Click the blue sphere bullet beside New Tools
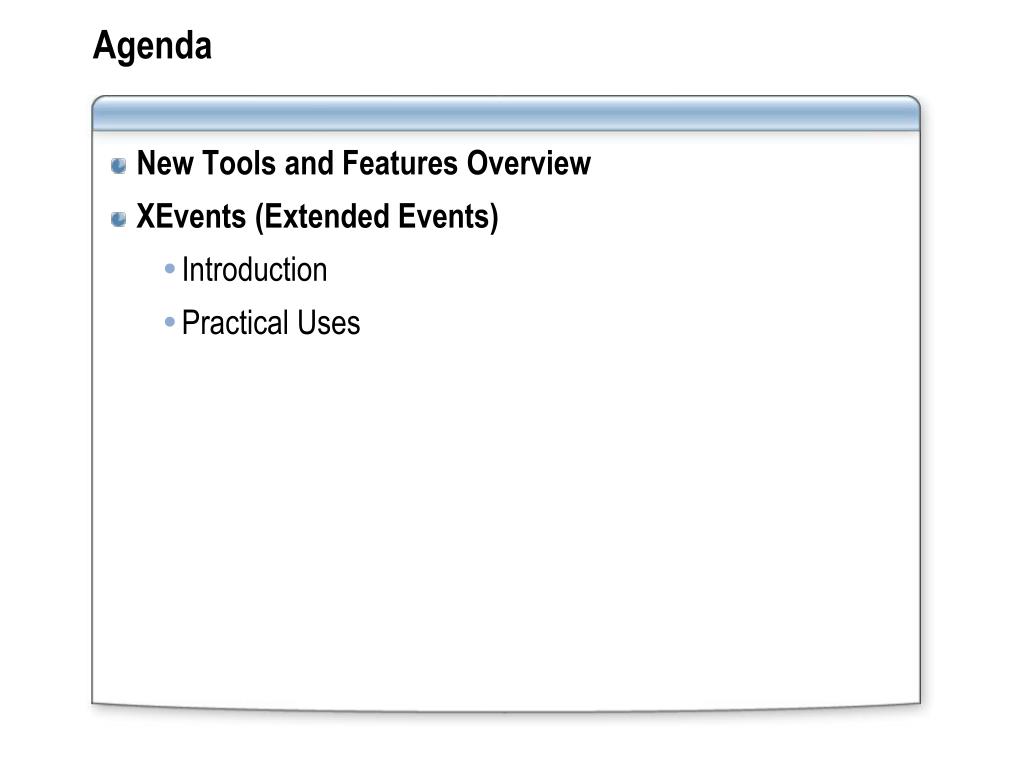This screenshot has width=1024, height=768. click(x=118, y=166)
